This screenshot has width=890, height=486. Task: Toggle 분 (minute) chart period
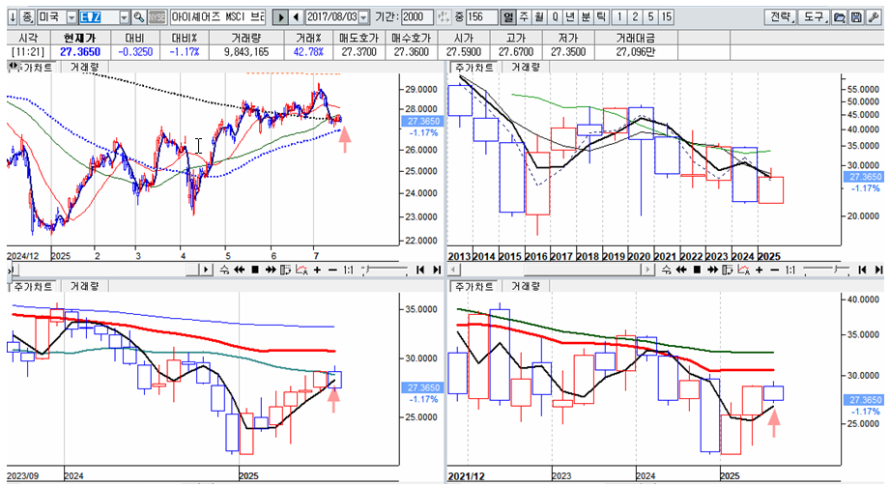pos(586,18)
